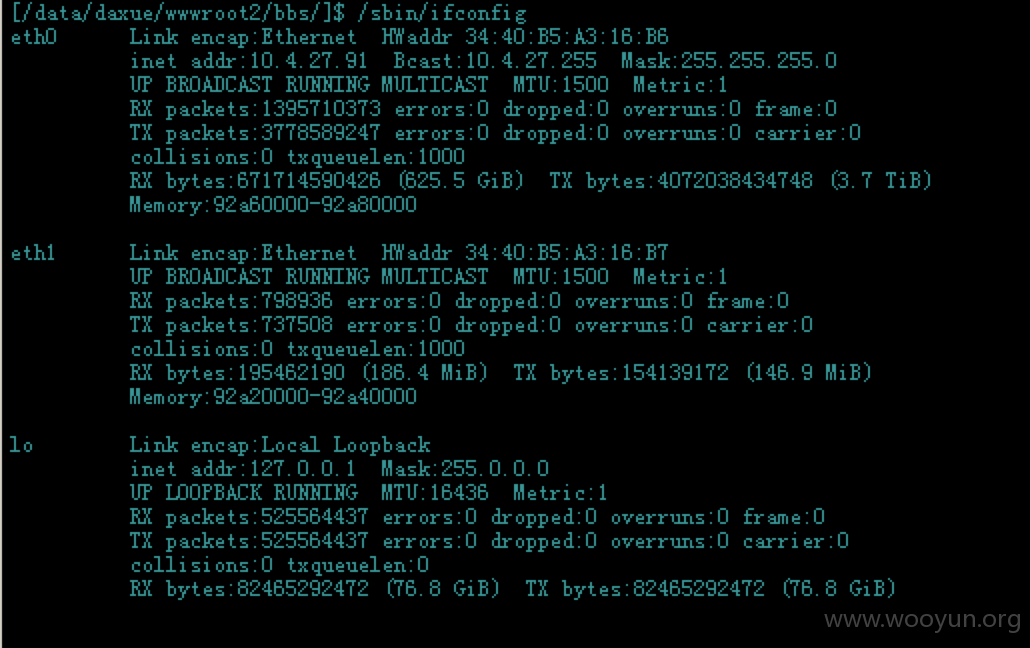Click eth0 HWaddr 34:40:B5:A3:16:B6
The image size is (1030, 648).
(x=525, y=37)
